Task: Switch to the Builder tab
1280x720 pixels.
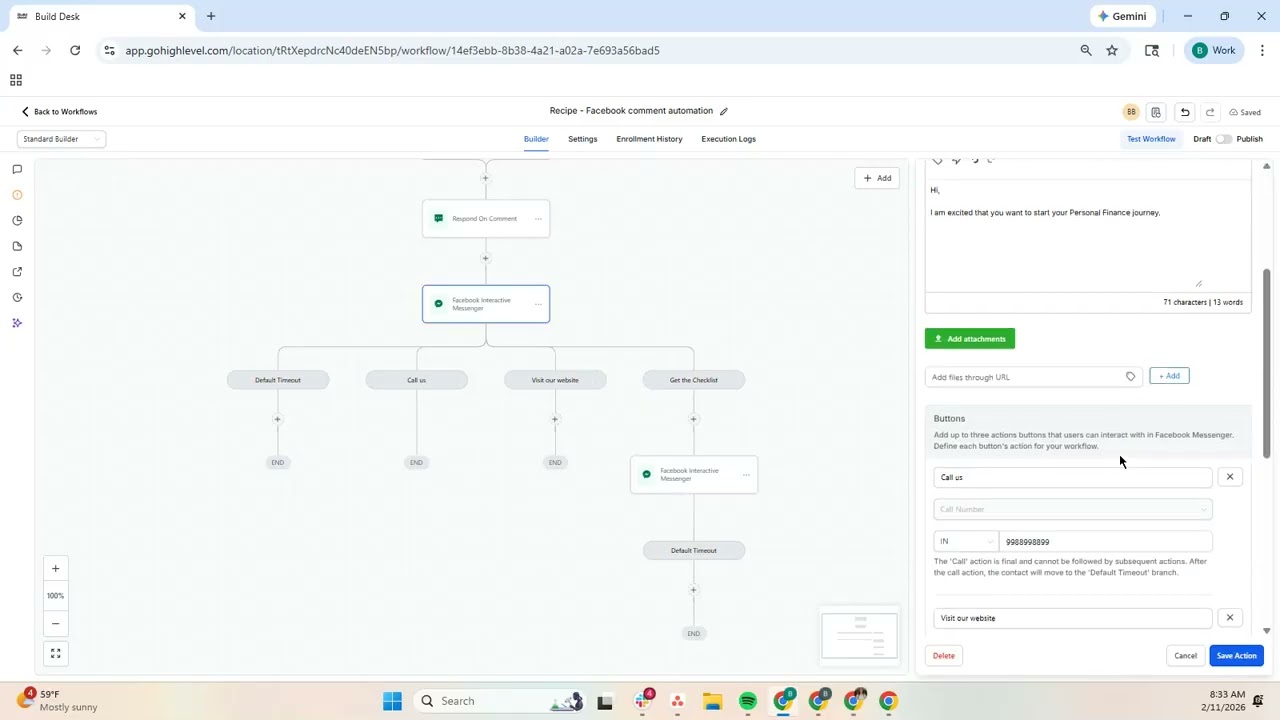Action: coord(536,139)
